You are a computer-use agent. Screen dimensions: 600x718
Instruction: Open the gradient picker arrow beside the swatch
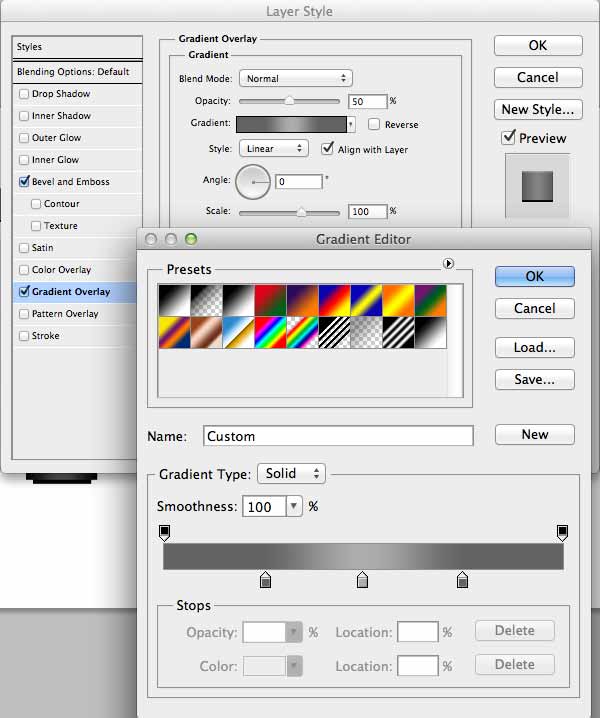[x=351, y=124]
